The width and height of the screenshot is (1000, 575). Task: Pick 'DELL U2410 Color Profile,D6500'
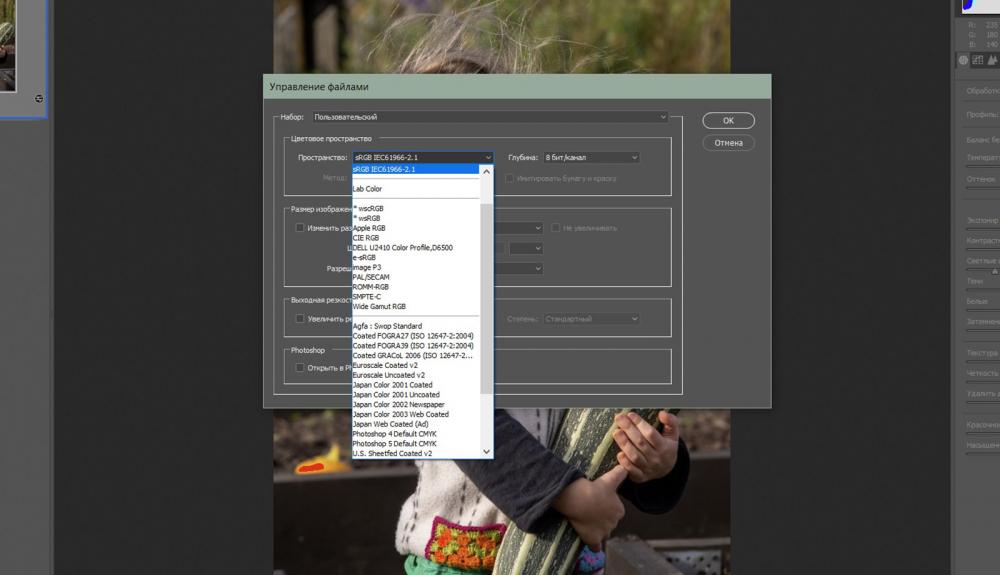click(x=415, y=247)
